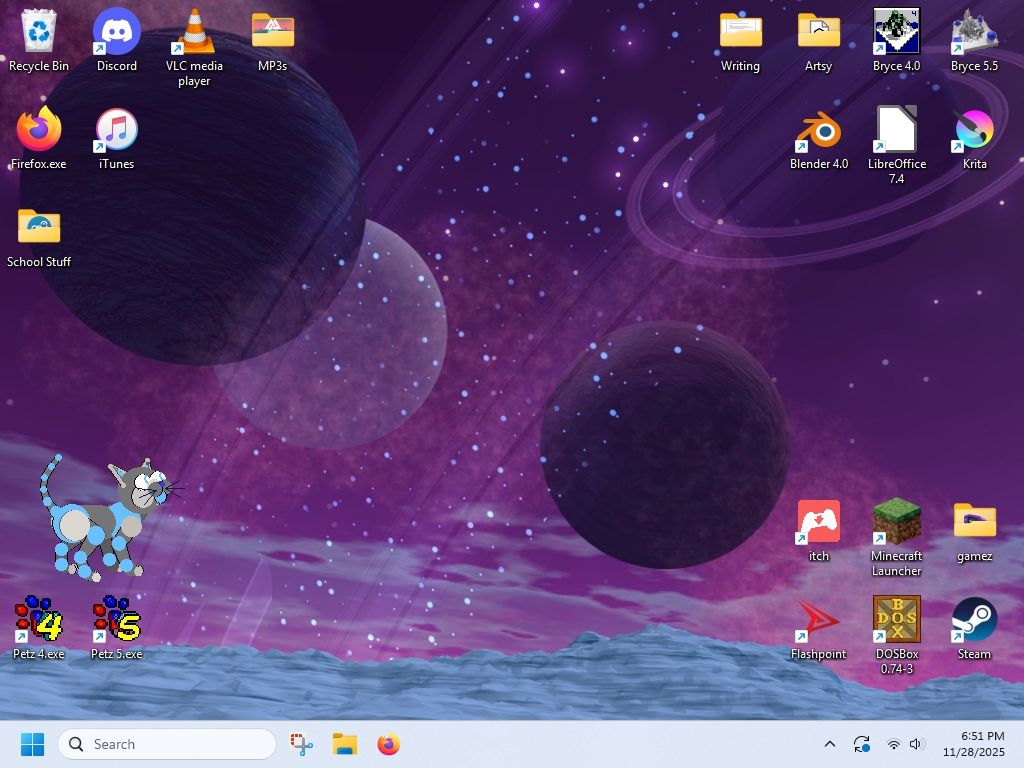Expand the hidden system tray icons
This screenshot has width=1024, height=768.
point(829,744)
